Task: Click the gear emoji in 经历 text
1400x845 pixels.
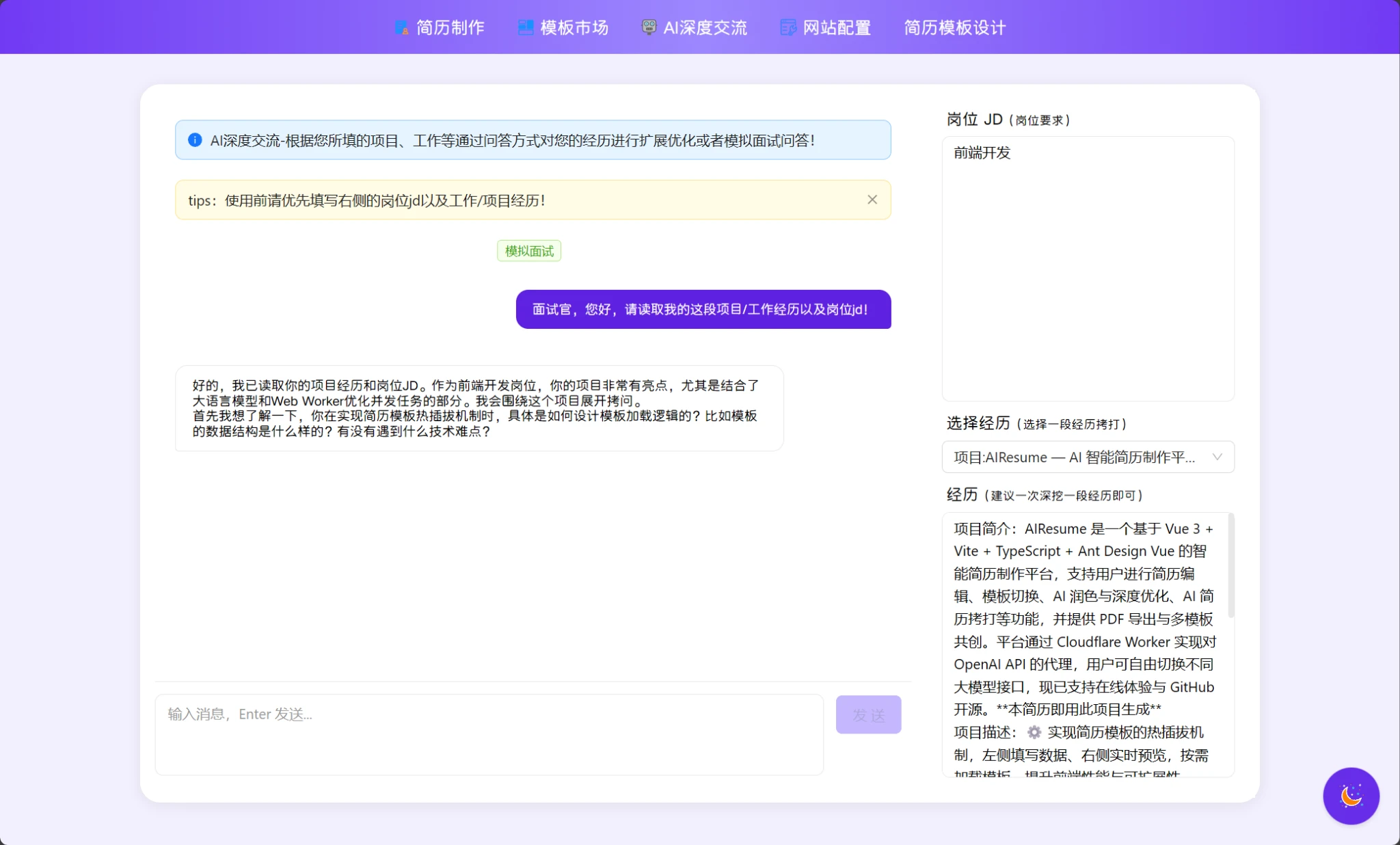Action: 1034,733
